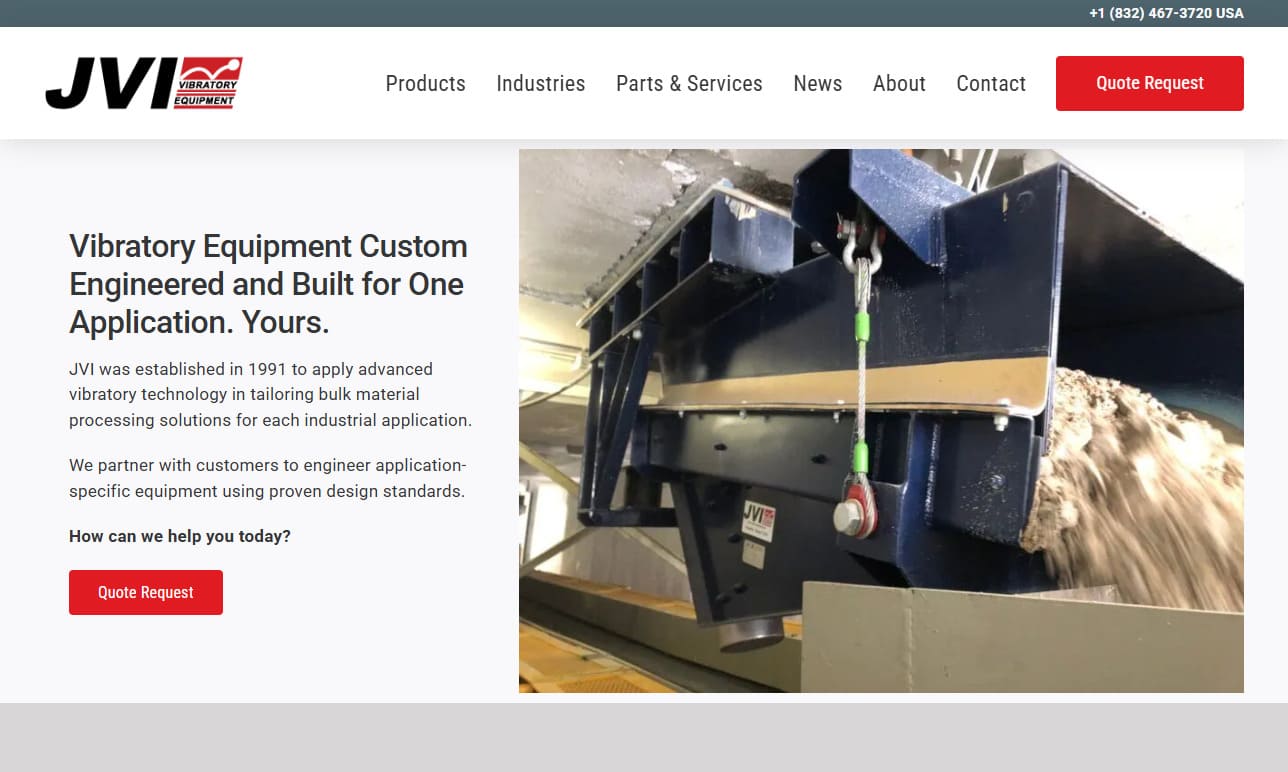The height and width of the screenshot is (772, 1288).
Task: Expand the Industries navigation dropdown
Action: coord(540,83)
